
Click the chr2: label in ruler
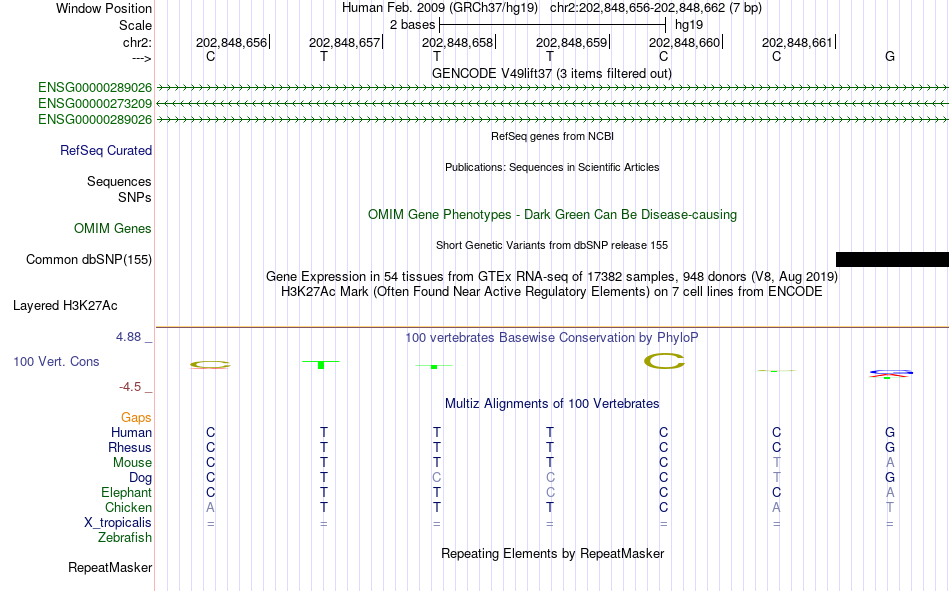pos(137,42)
